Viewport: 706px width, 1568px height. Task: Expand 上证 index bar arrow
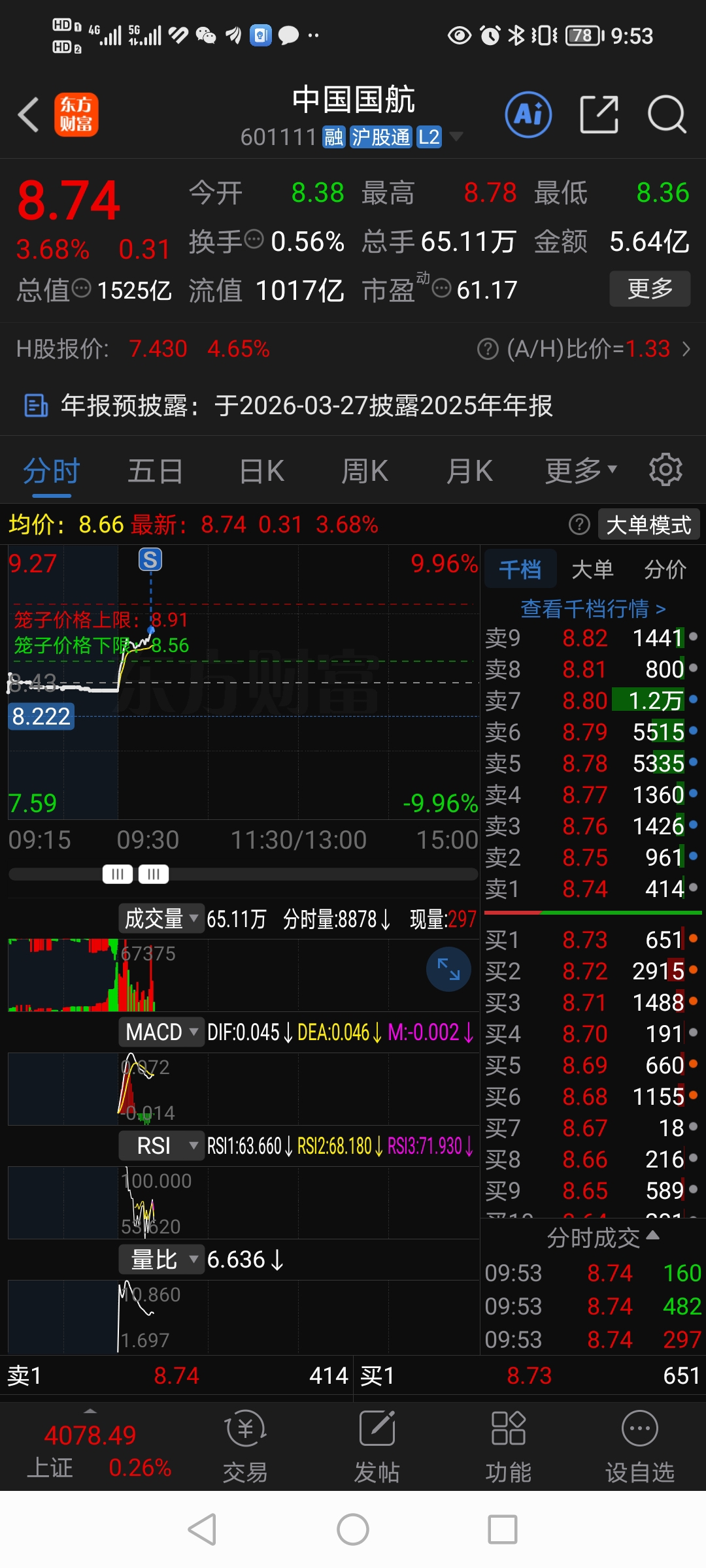coord(90,1410)
